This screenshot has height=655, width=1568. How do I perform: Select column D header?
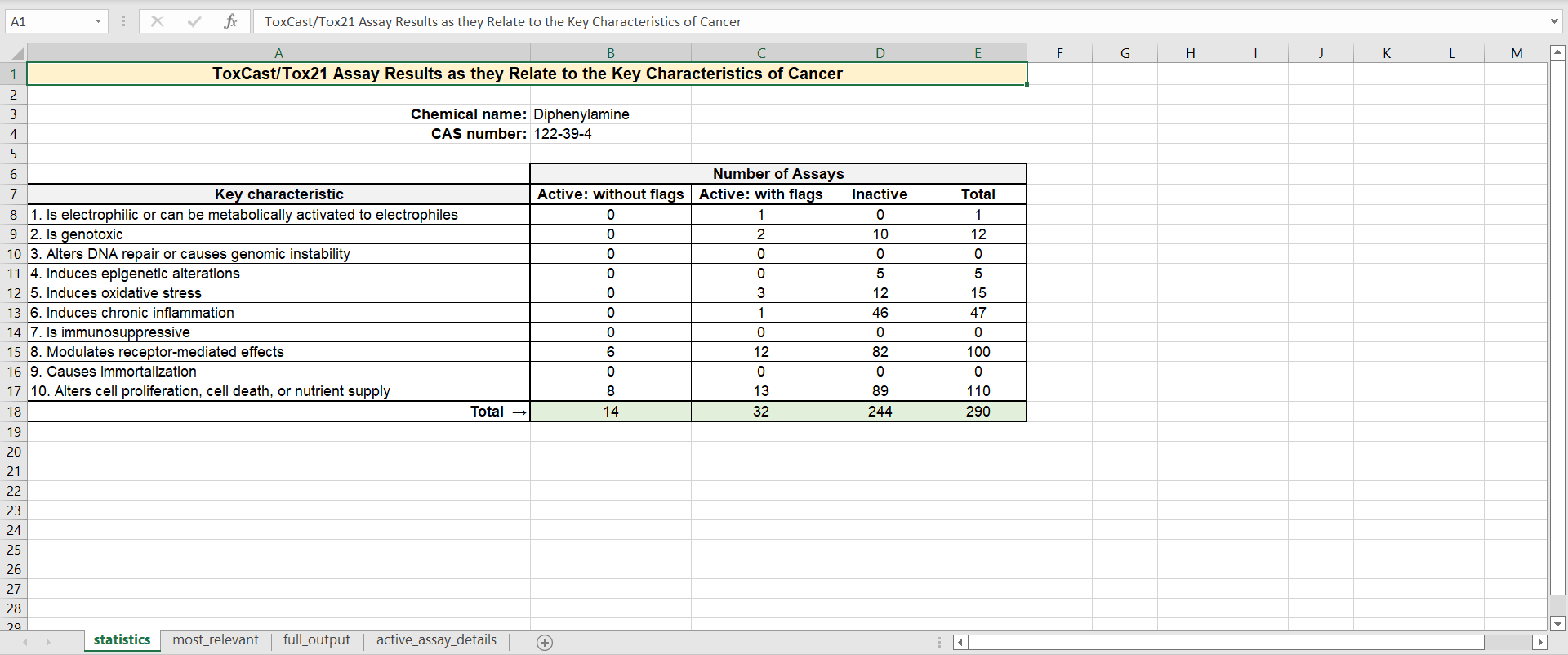pos(880,53)
